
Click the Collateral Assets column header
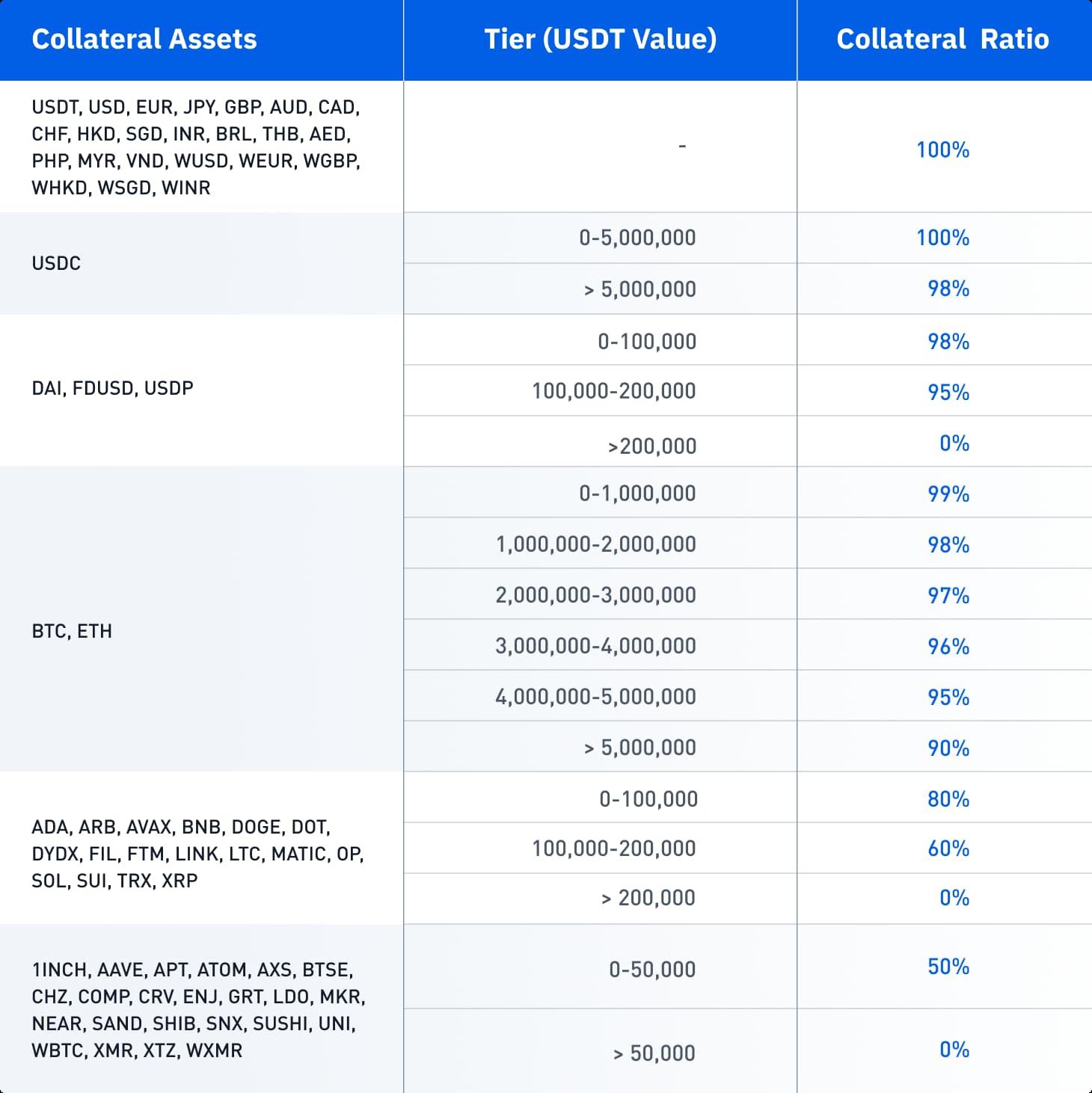(x=144, y=39)
